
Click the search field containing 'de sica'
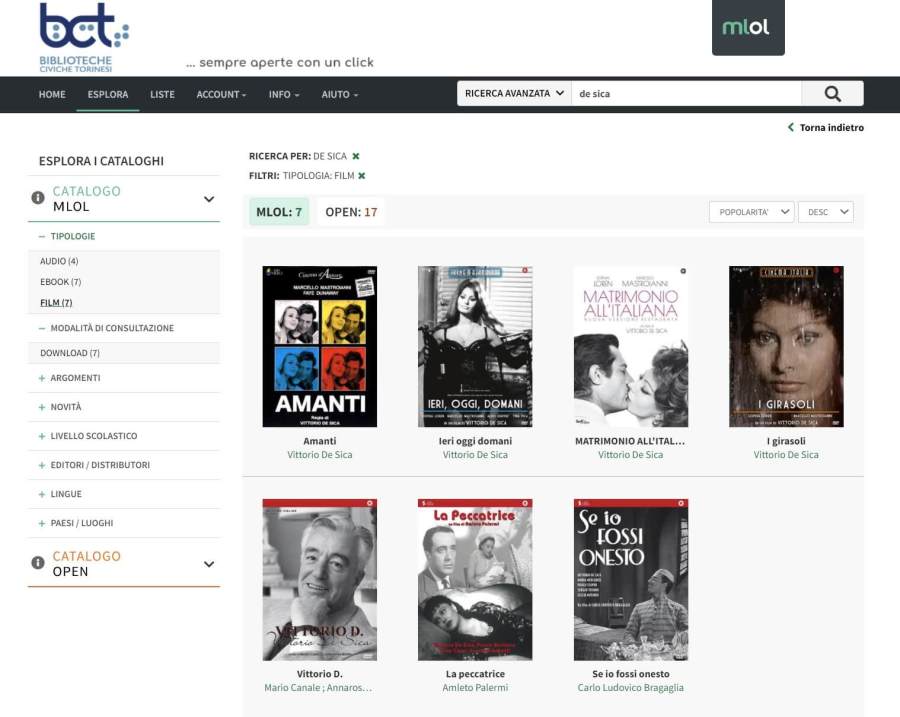686,94
